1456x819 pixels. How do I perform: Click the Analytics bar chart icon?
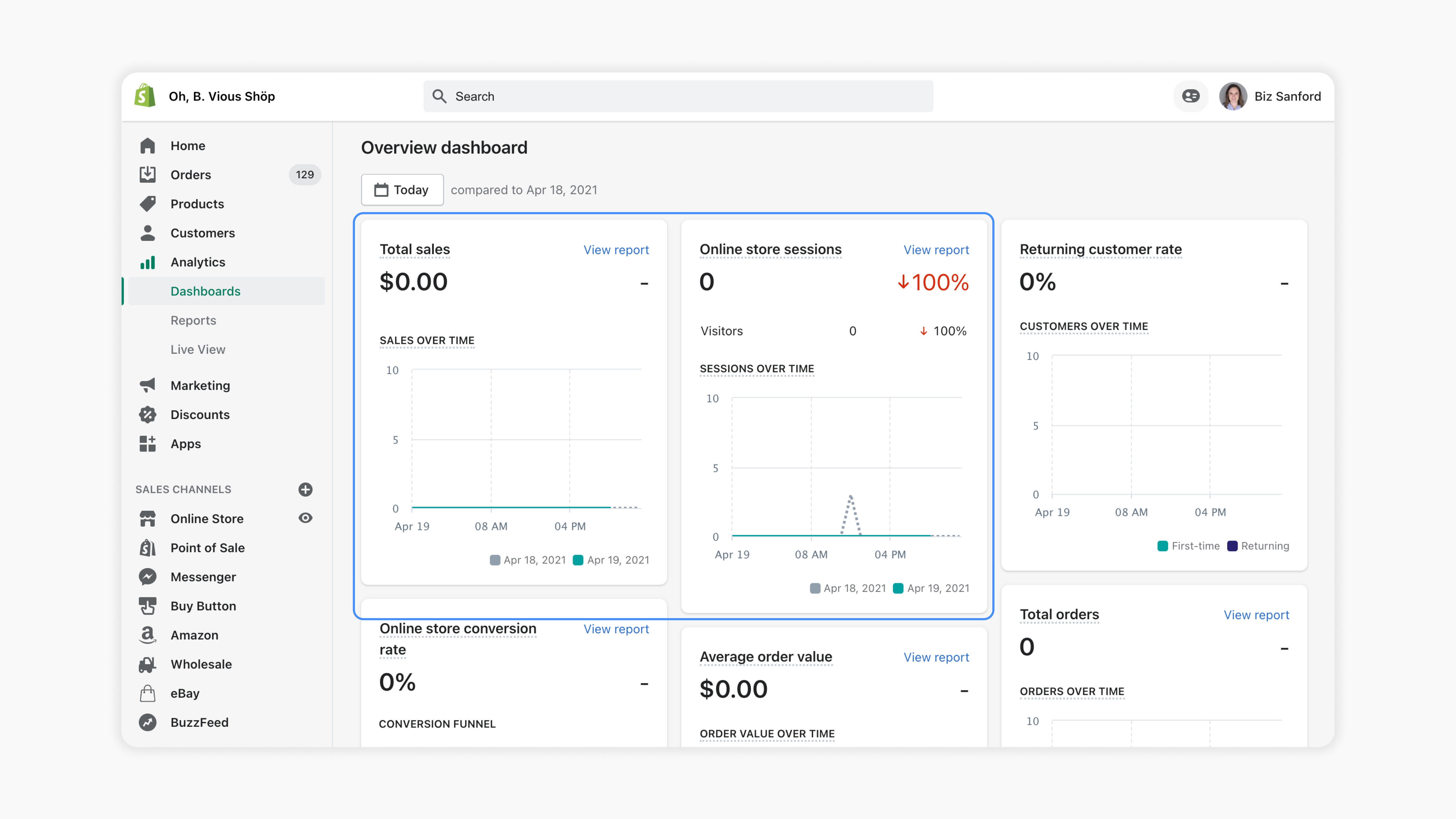click(148, 262)
